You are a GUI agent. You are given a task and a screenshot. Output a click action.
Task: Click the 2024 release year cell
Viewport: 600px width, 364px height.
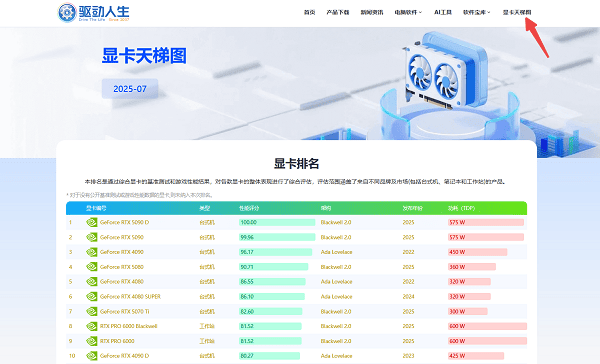point(408,297)
